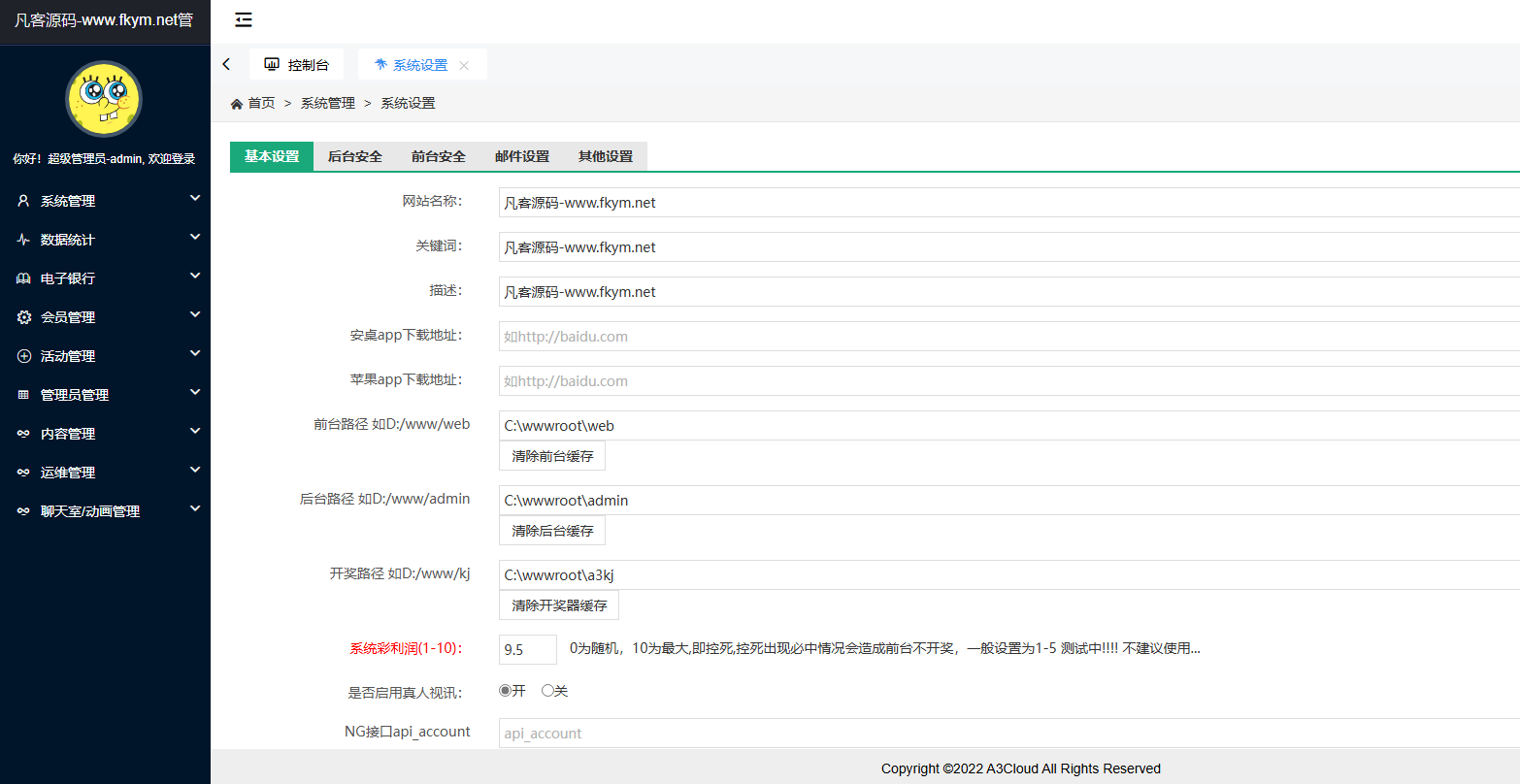Click the 会员管理 gear icon
The image size is (1520, 784).
point(20,317)
